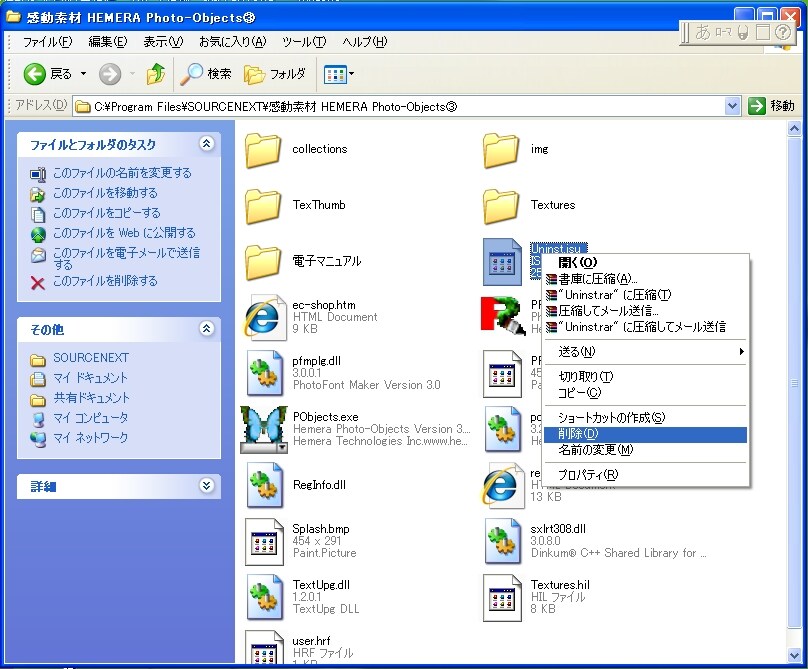Click the green Back arrow button
This screenshot has width=808, height=669.
[x=35, y=74]
